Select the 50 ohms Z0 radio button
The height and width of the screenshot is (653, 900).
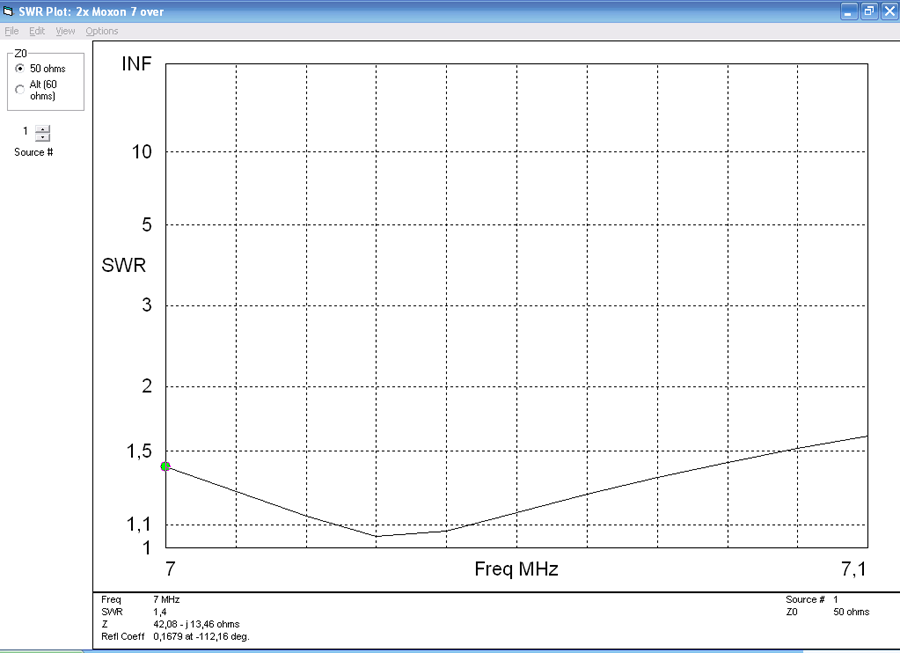point(20,68)
